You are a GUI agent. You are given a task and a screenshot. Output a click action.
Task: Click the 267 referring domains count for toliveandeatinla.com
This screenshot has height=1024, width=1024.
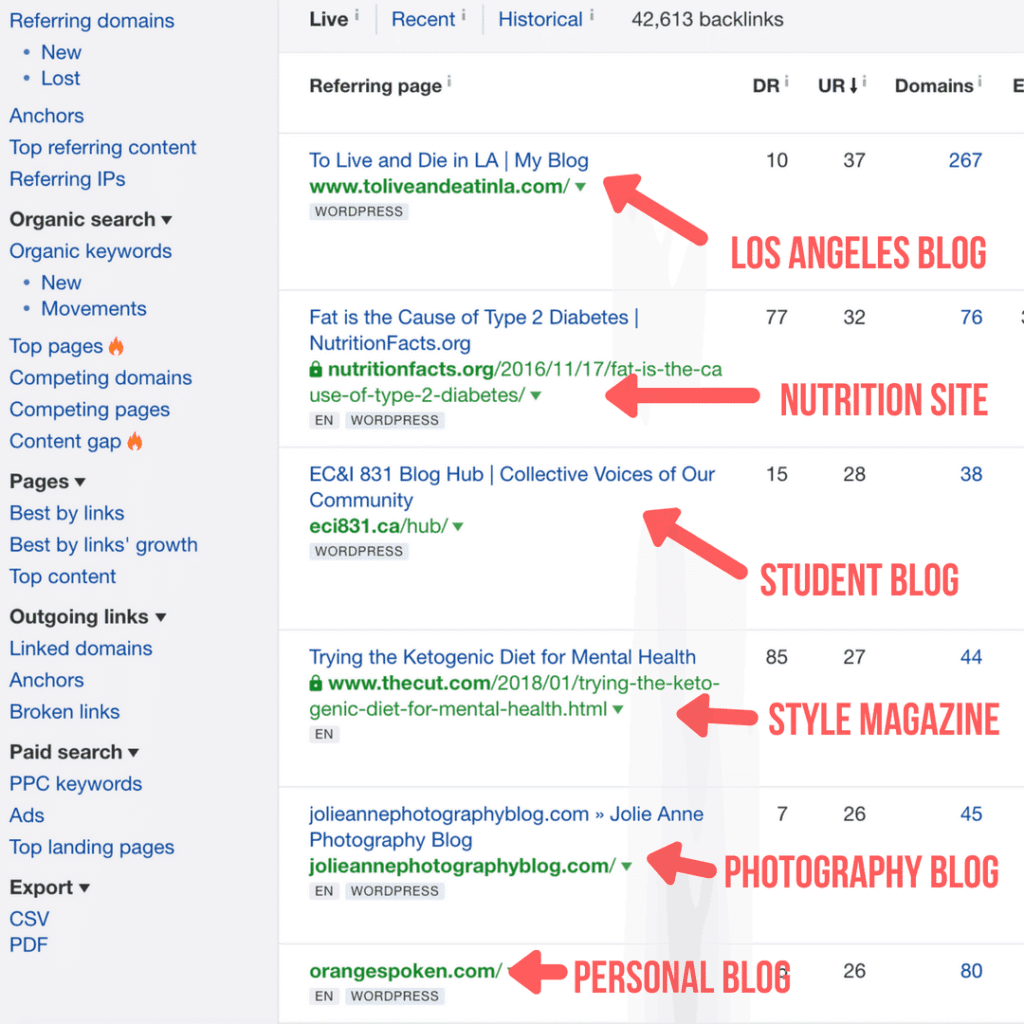(965, 160)
